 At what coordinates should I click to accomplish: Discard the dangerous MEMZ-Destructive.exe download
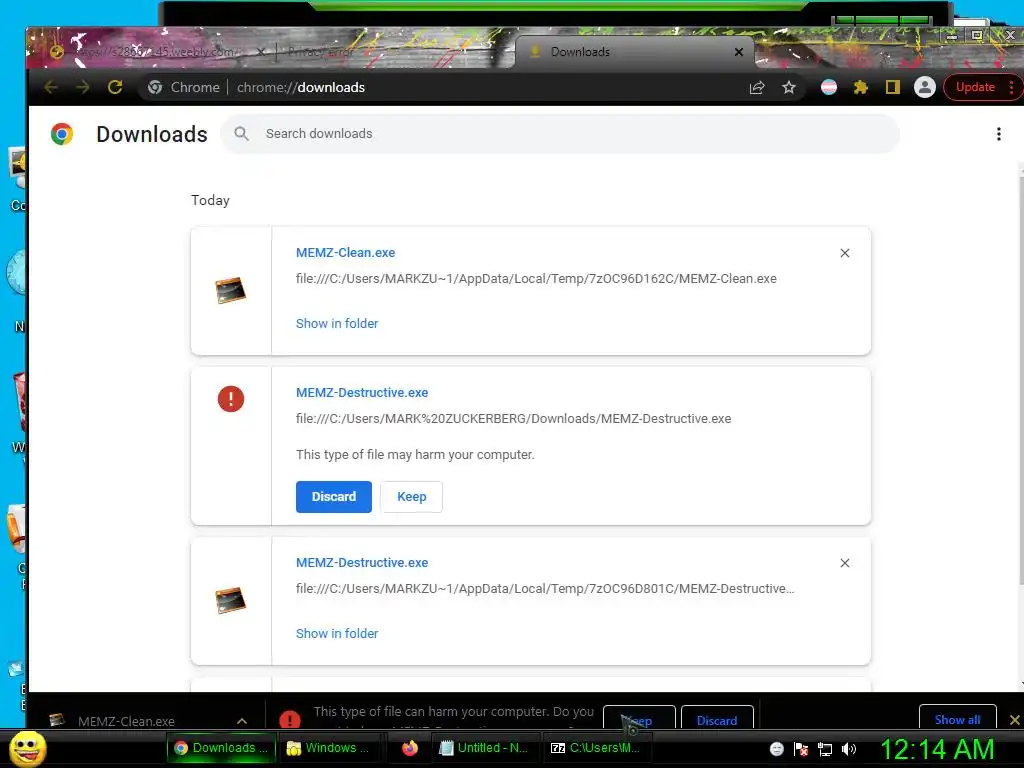pos(334,497)
